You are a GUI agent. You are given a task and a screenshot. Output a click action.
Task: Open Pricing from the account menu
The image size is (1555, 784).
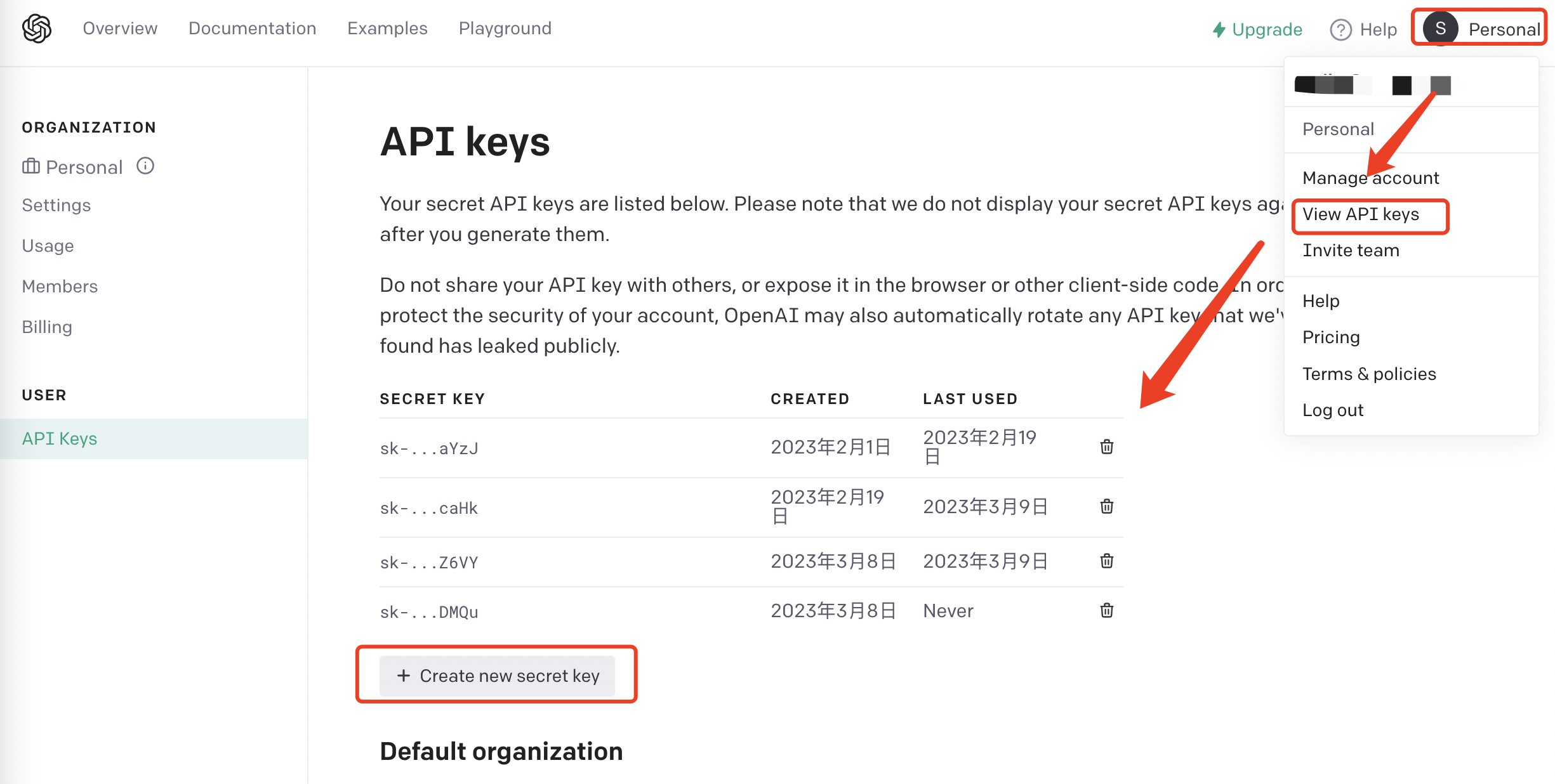tap(1330, 337)
